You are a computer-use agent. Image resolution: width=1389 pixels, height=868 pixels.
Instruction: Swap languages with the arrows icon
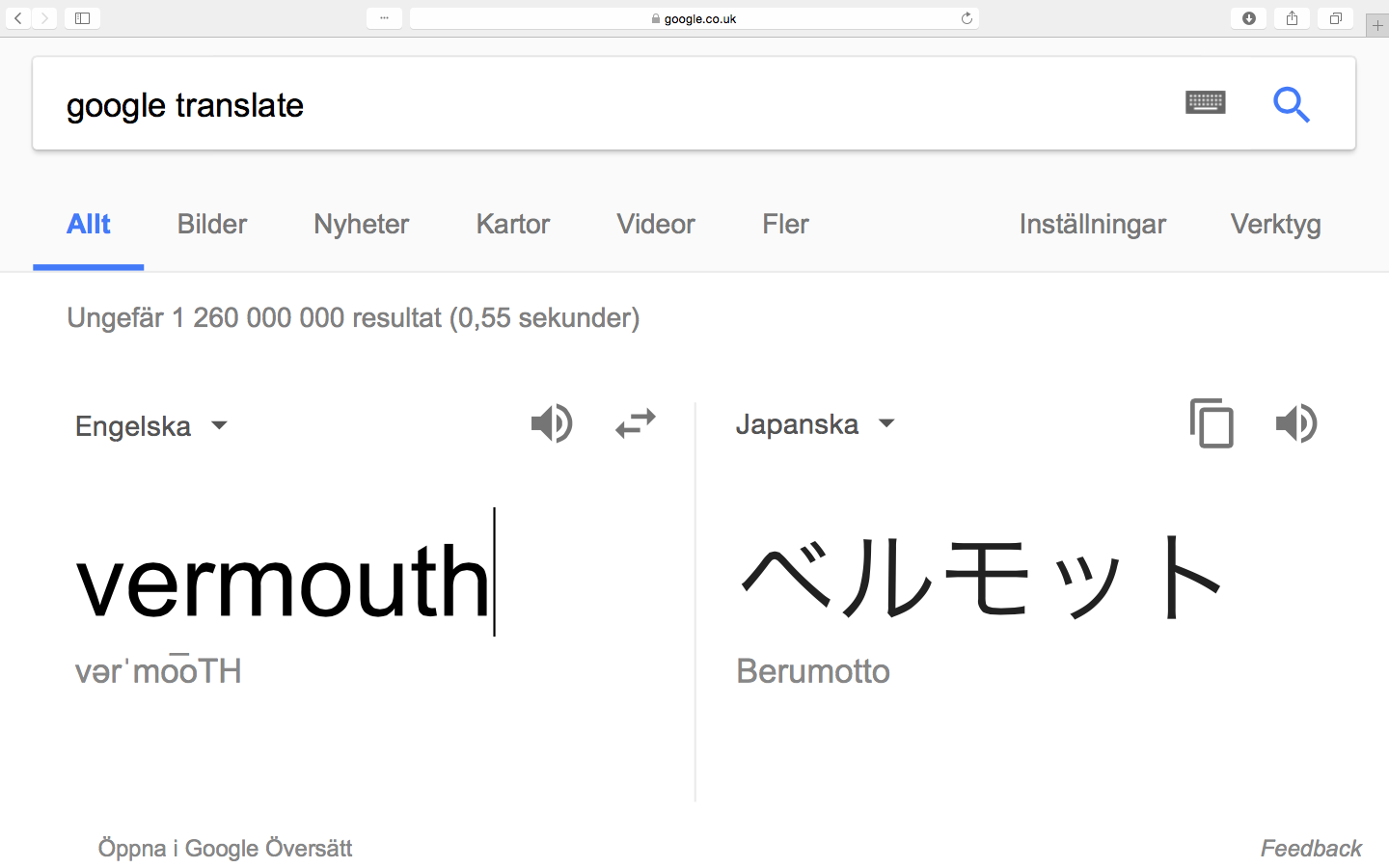(x=636, y=423)
